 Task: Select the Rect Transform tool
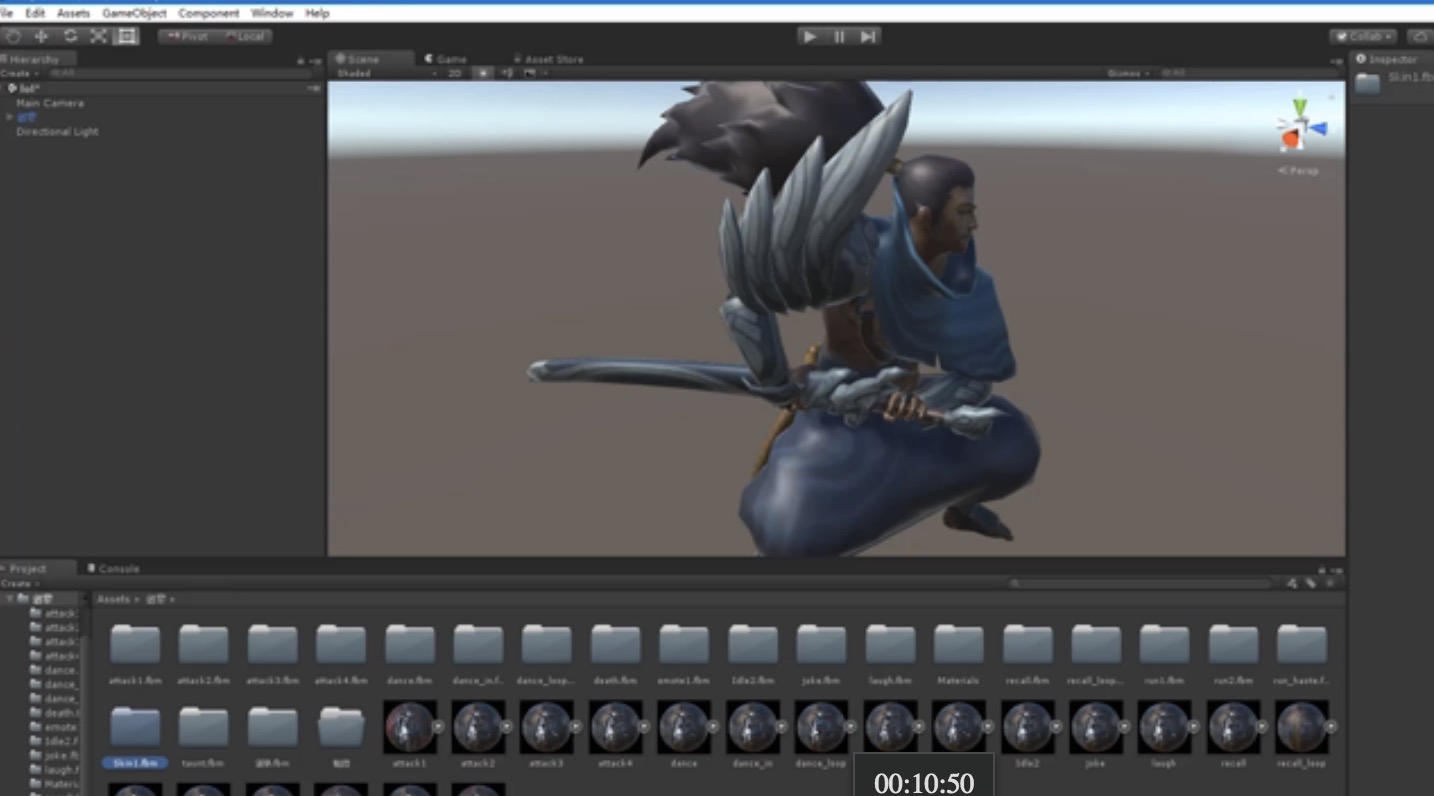(x=126, y=36)
